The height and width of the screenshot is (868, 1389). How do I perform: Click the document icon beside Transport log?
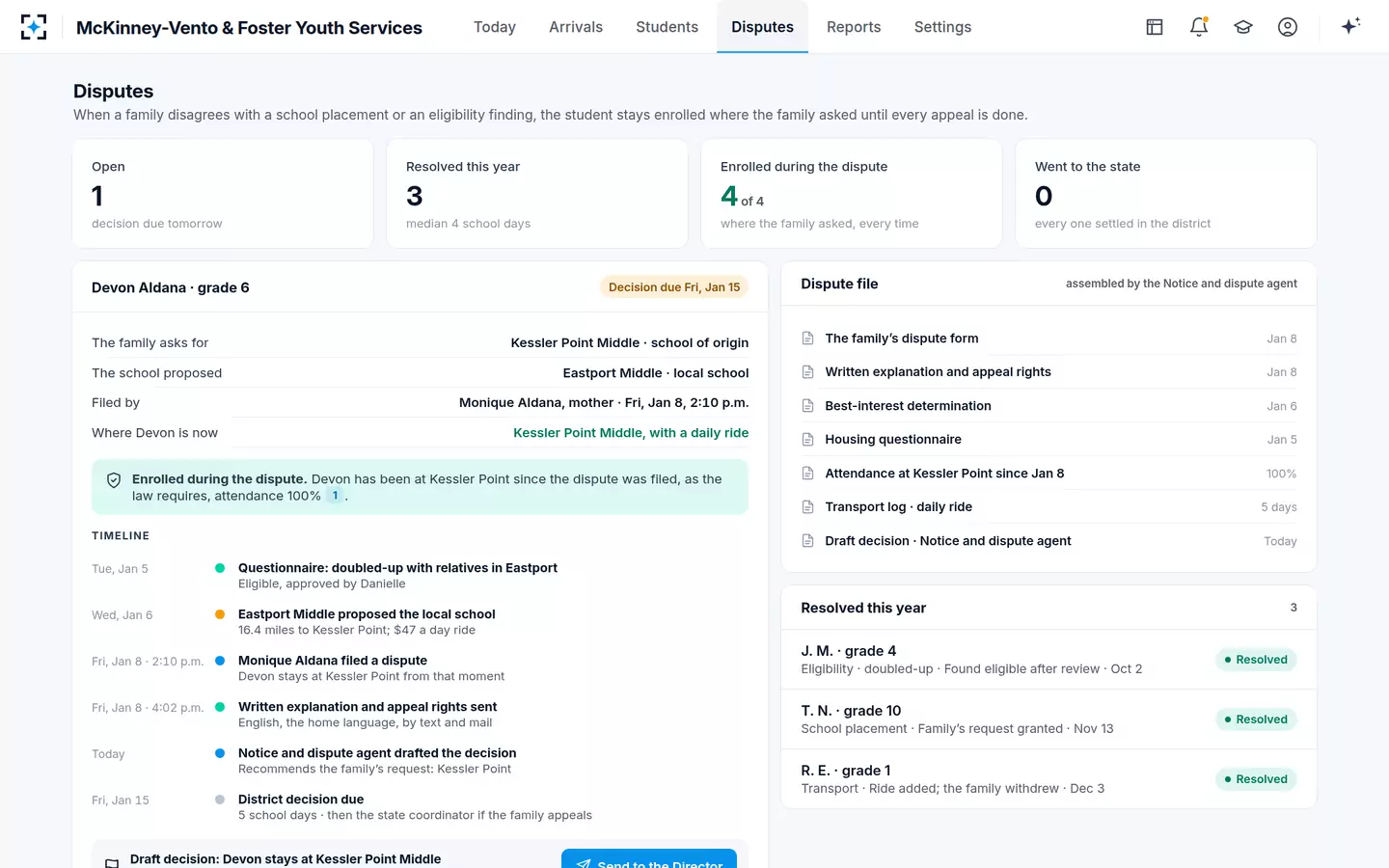(808, 507)
